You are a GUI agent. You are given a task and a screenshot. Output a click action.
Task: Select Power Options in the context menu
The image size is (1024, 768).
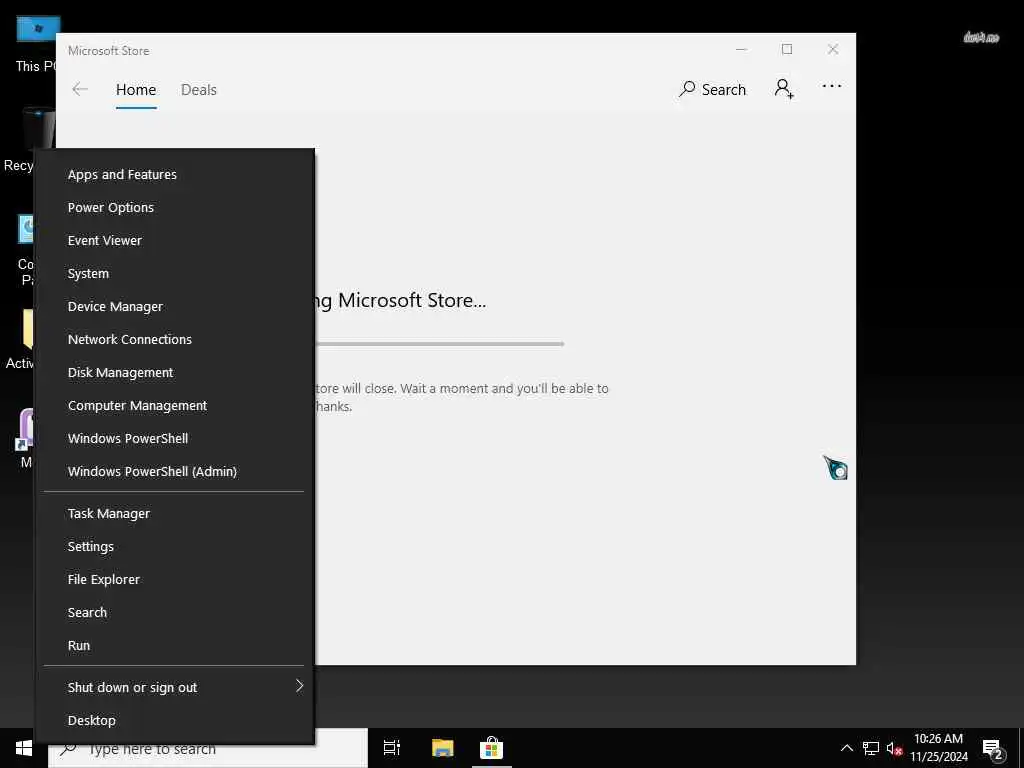(x=174, y=208)
